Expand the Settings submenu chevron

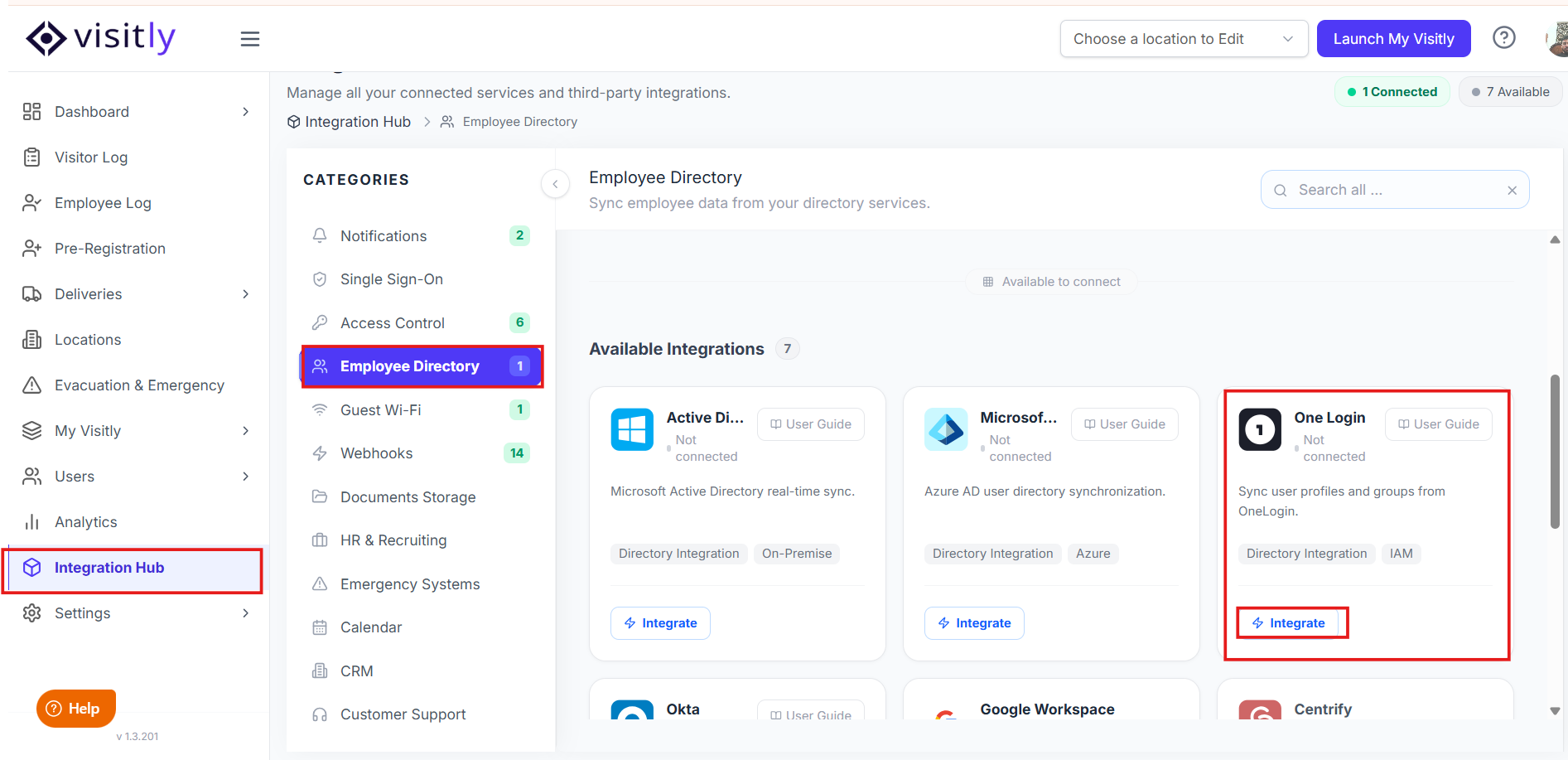pos(246,613)
